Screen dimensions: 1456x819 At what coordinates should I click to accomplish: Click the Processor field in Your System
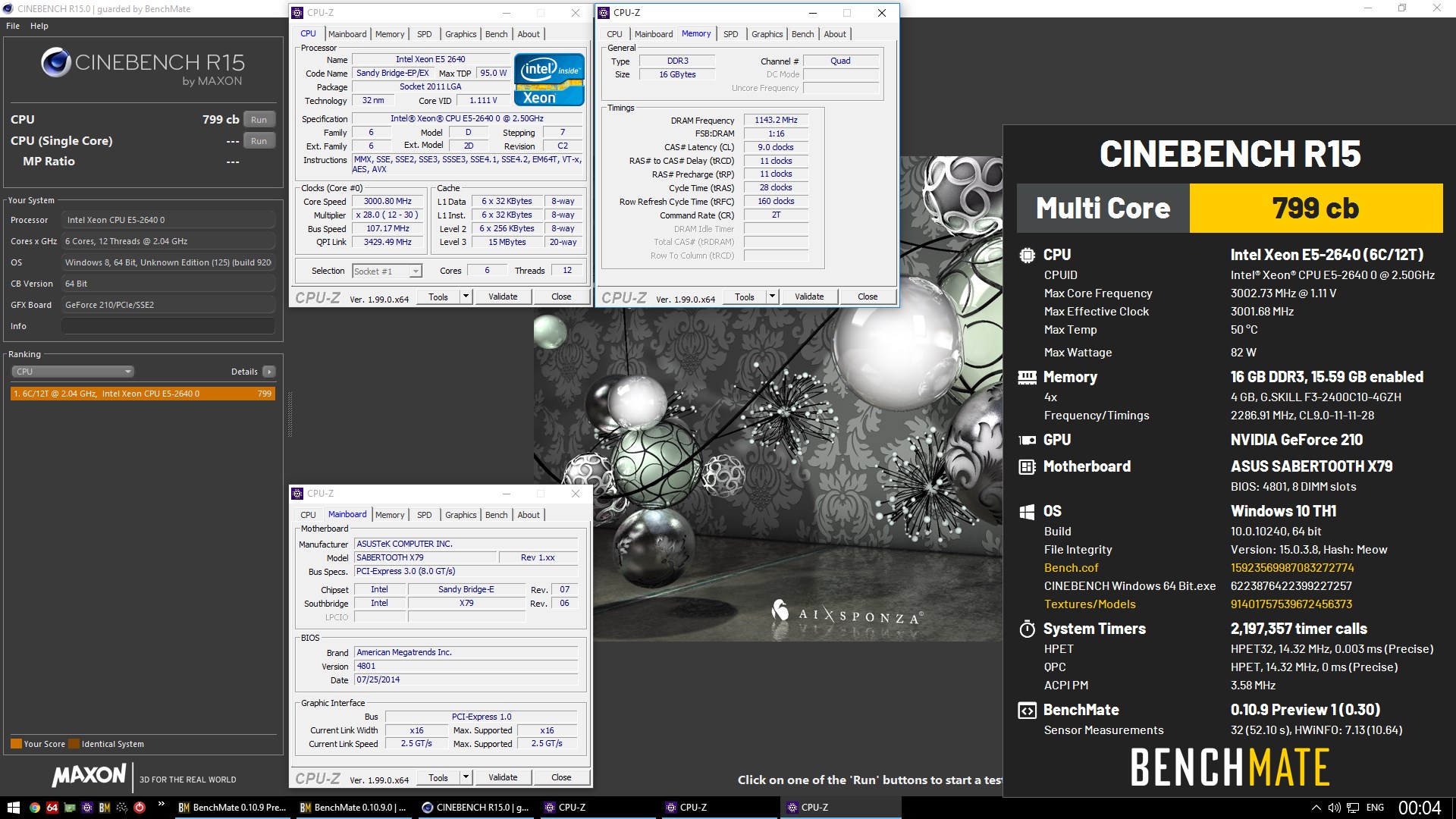click(x=168, y=220)
